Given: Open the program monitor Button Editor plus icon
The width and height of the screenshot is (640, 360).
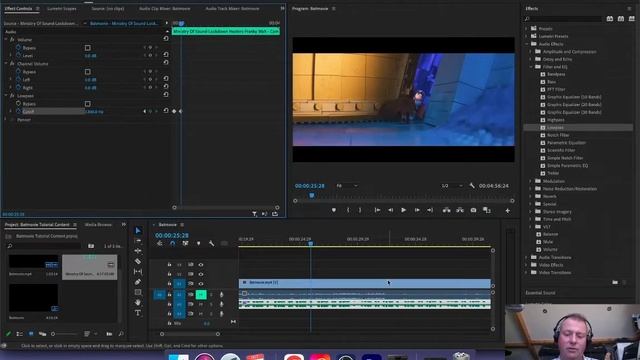Looking at the screenshot, I should click(508, 211).
